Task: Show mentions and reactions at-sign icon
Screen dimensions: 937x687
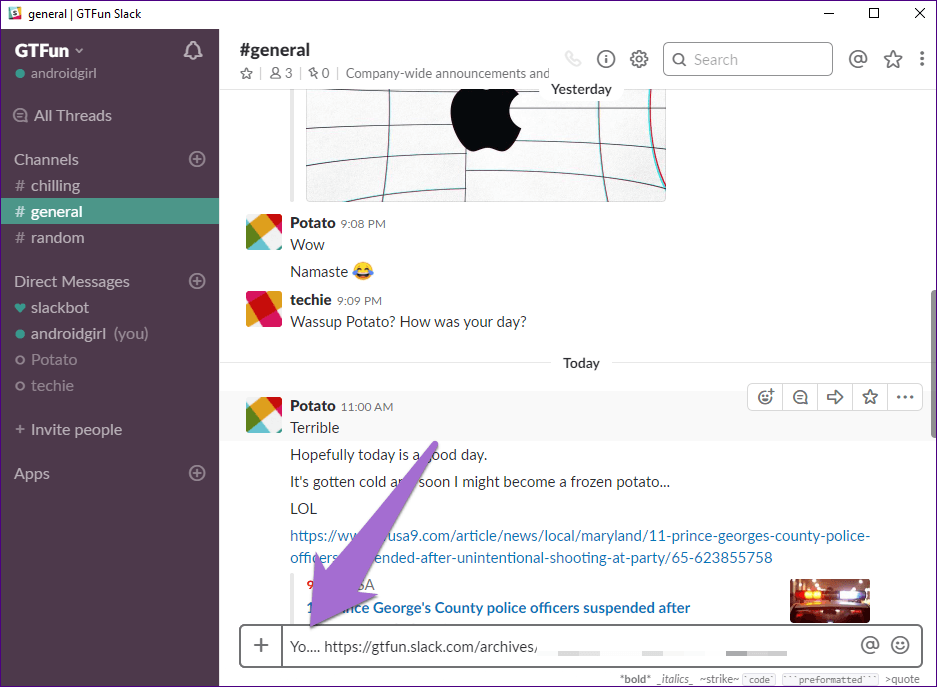Action: (x=858, y=59)
